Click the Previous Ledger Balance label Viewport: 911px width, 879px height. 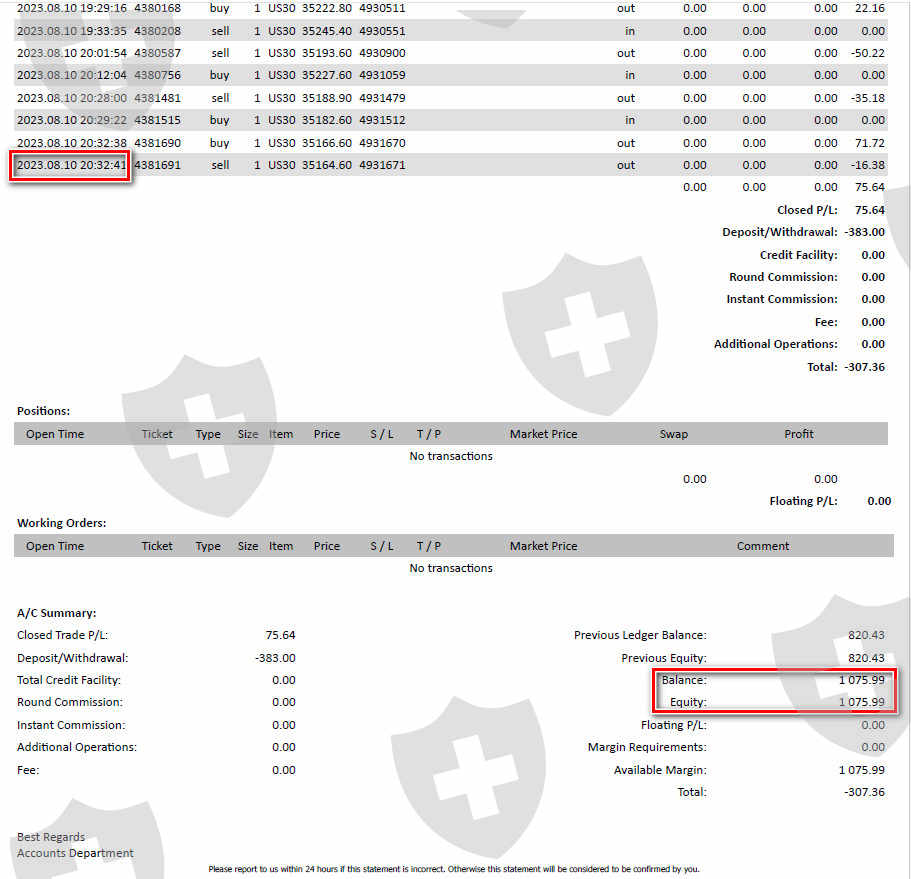click(x=640, y=635)
